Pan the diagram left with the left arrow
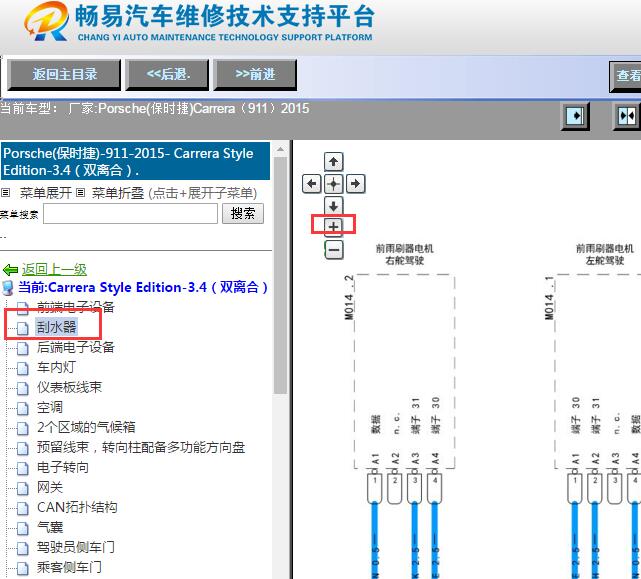The width and height of the screenshot is (641, 579). [x=312, y=184]
